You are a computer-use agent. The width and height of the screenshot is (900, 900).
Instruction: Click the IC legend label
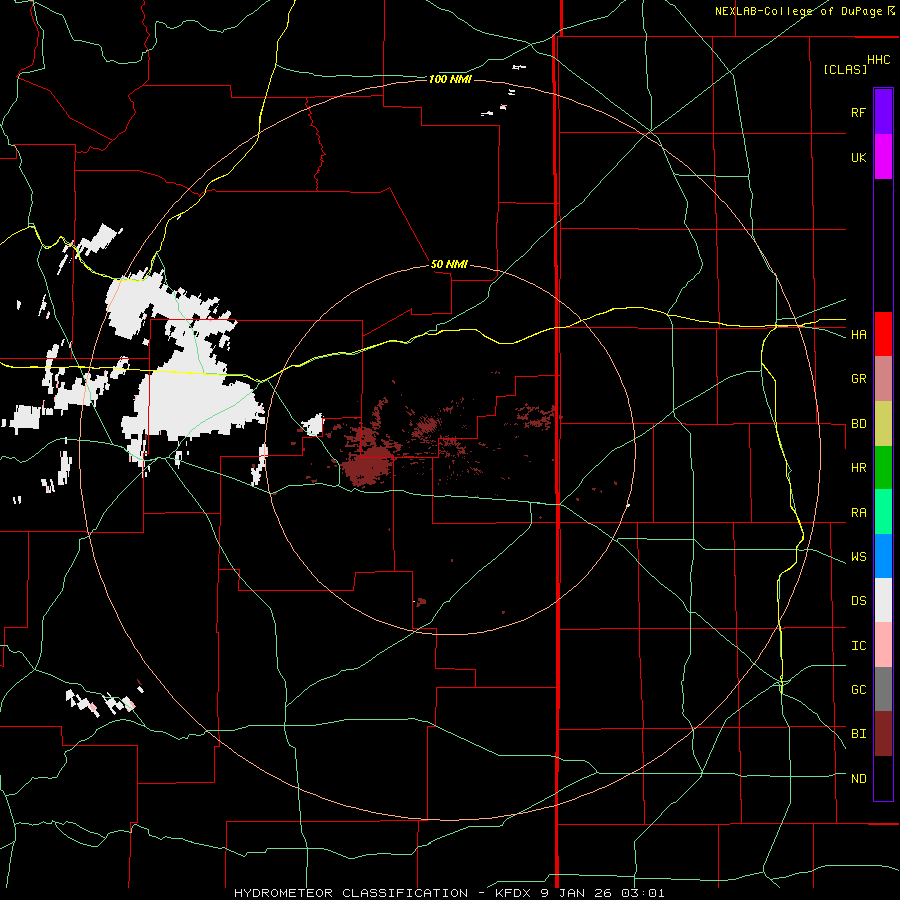(x=858, y=646)
